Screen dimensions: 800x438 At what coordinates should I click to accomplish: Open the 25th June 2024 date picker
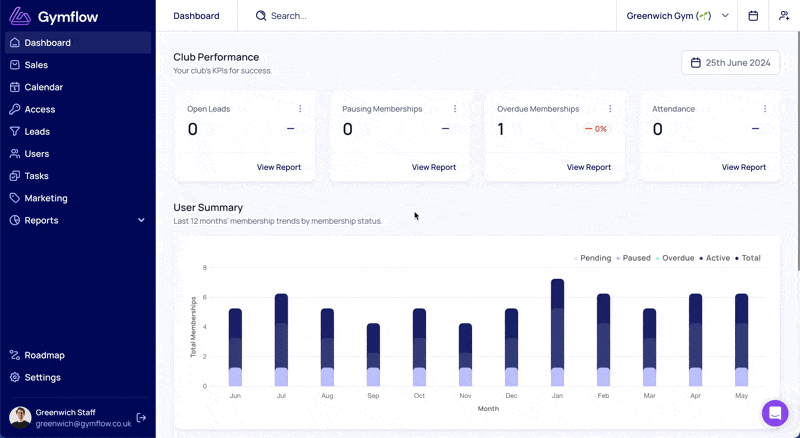[x=731, y=63]
